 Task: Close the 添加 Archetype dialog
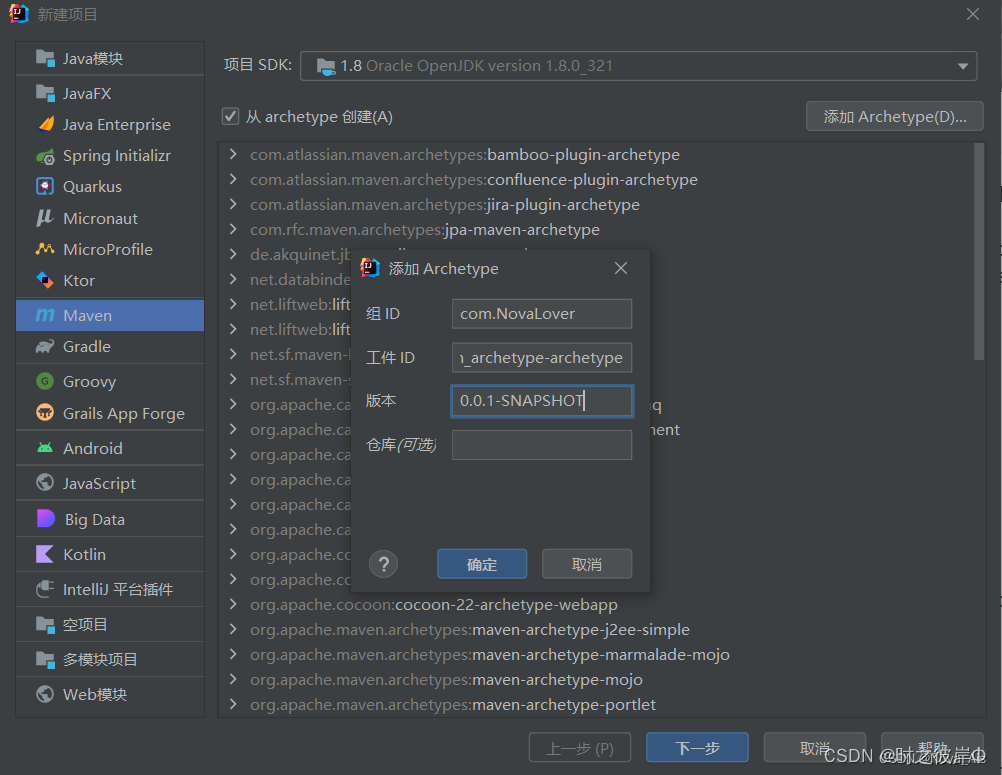pos(620,268)
